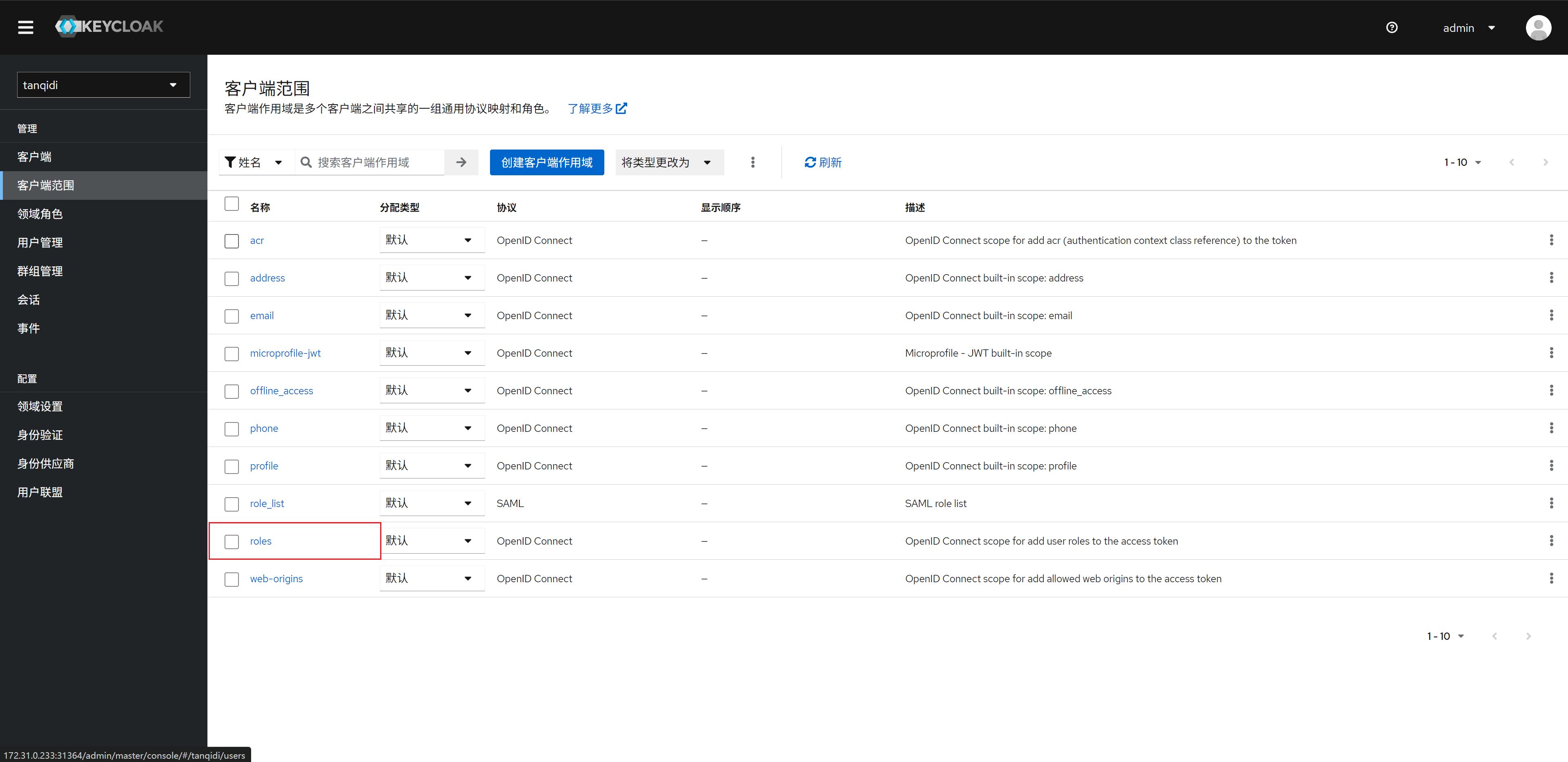The image size is (1568, 762).
Task: Select all rows with header checkbox
Action: click(231, 204)
